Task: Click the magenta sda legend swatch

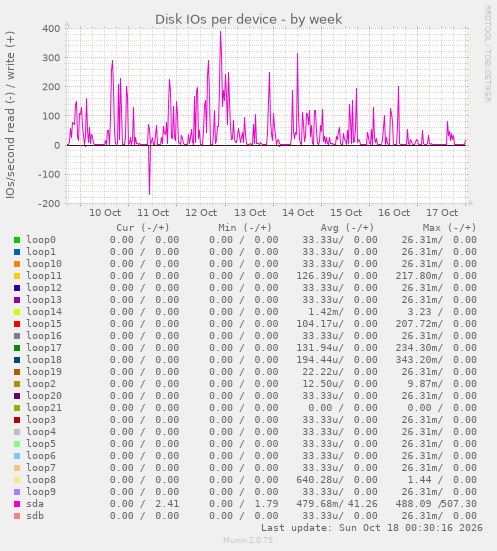Action: tap(17, 504)
